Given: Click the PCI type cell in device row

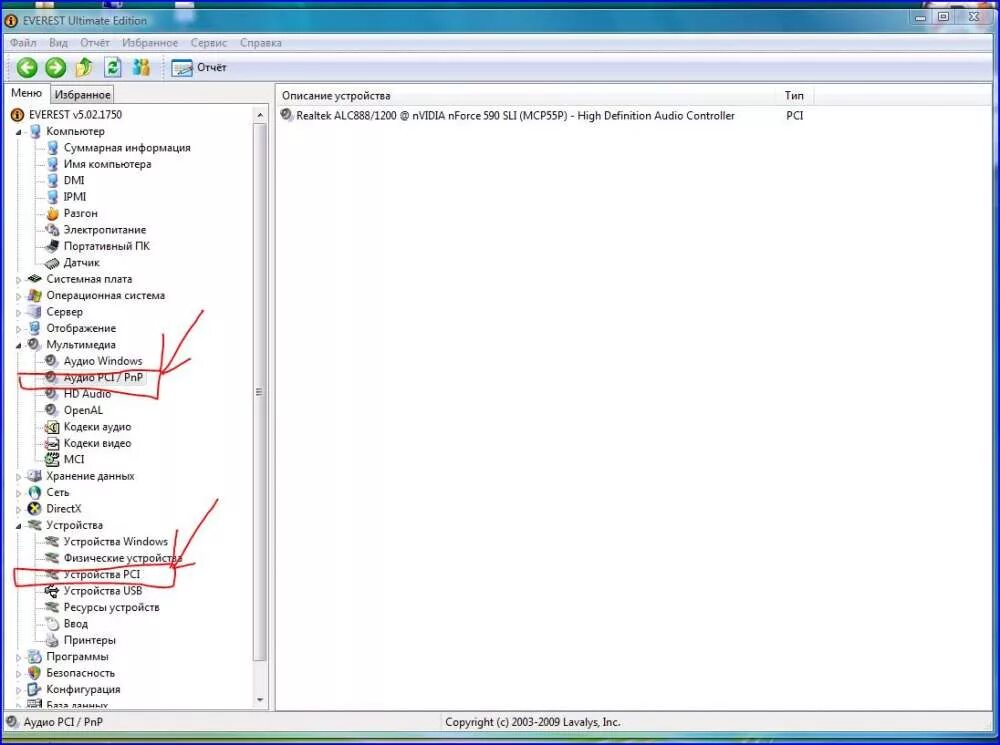Looking at the screenshot, I should [x=795, y=115].
